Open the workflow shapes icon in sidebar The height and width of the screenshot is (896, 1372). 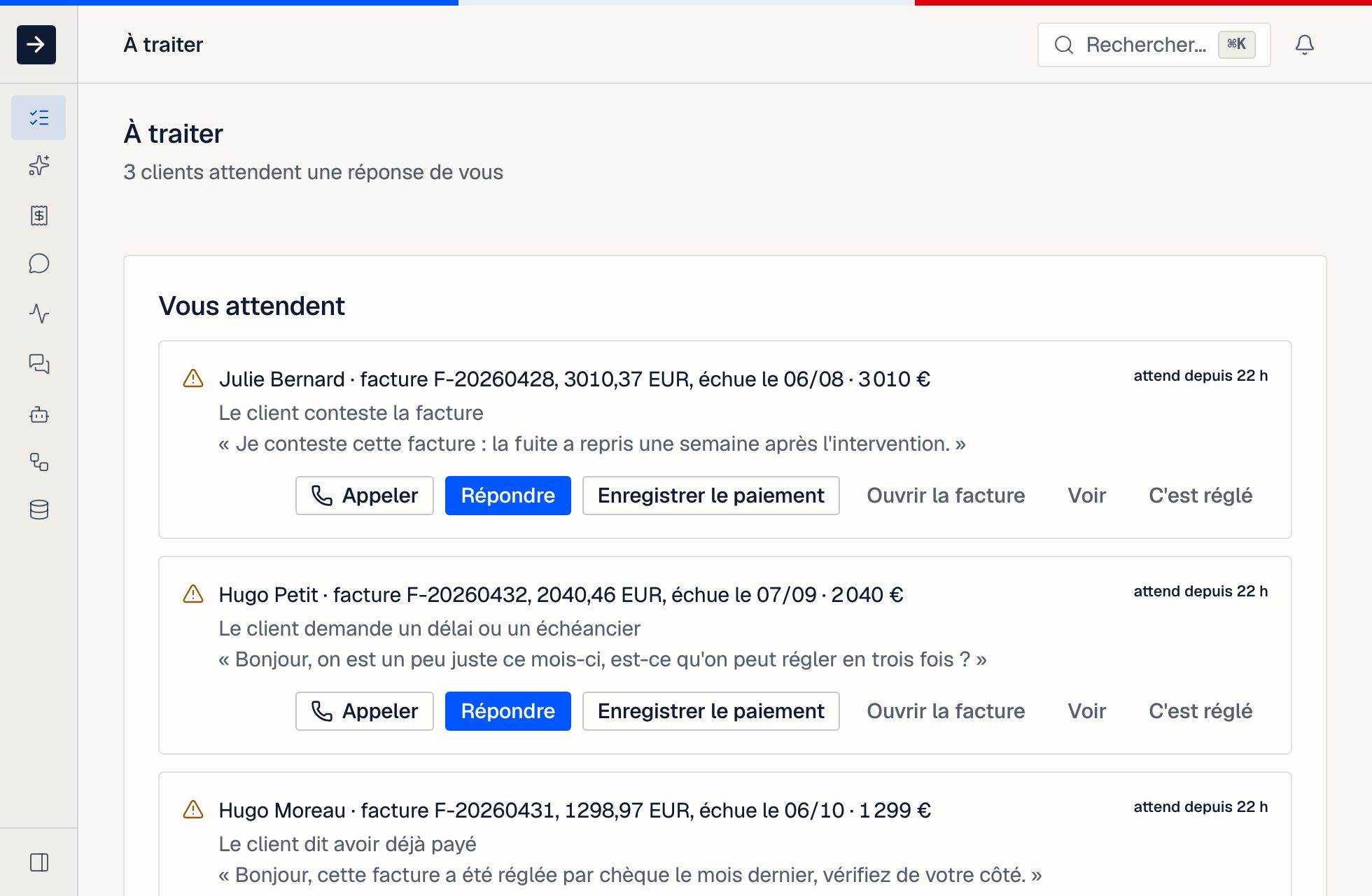[x=38, y=462]
